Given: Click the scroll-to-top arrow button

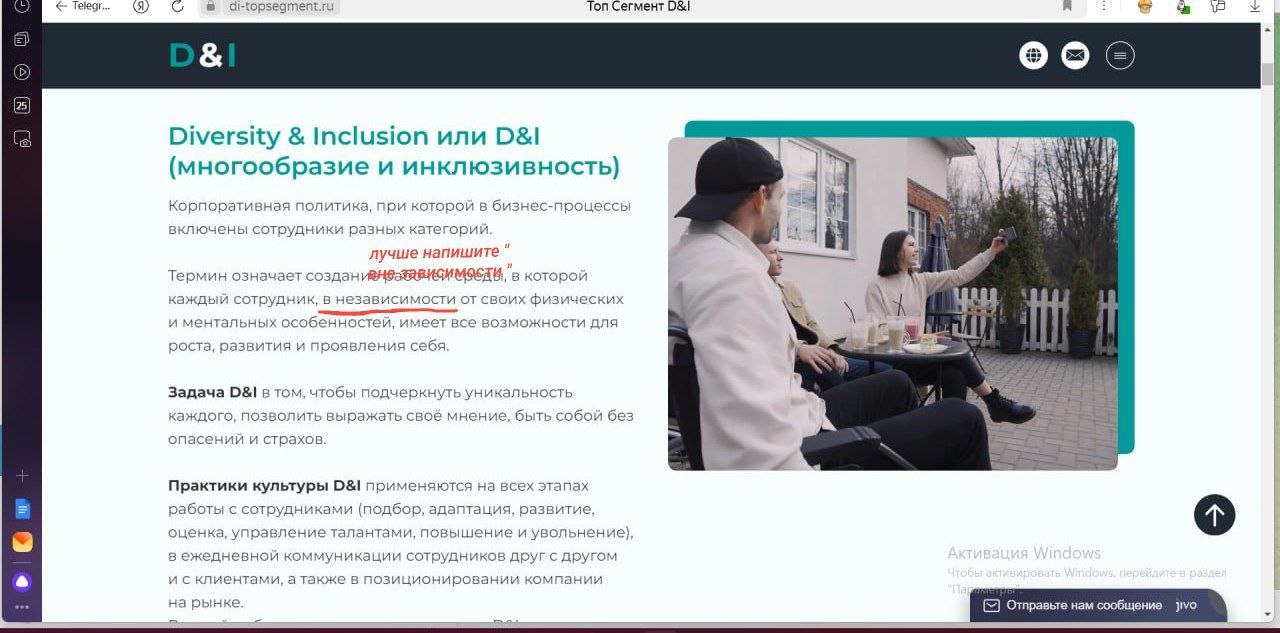Looking at the screenshot, I should 1214,515.
